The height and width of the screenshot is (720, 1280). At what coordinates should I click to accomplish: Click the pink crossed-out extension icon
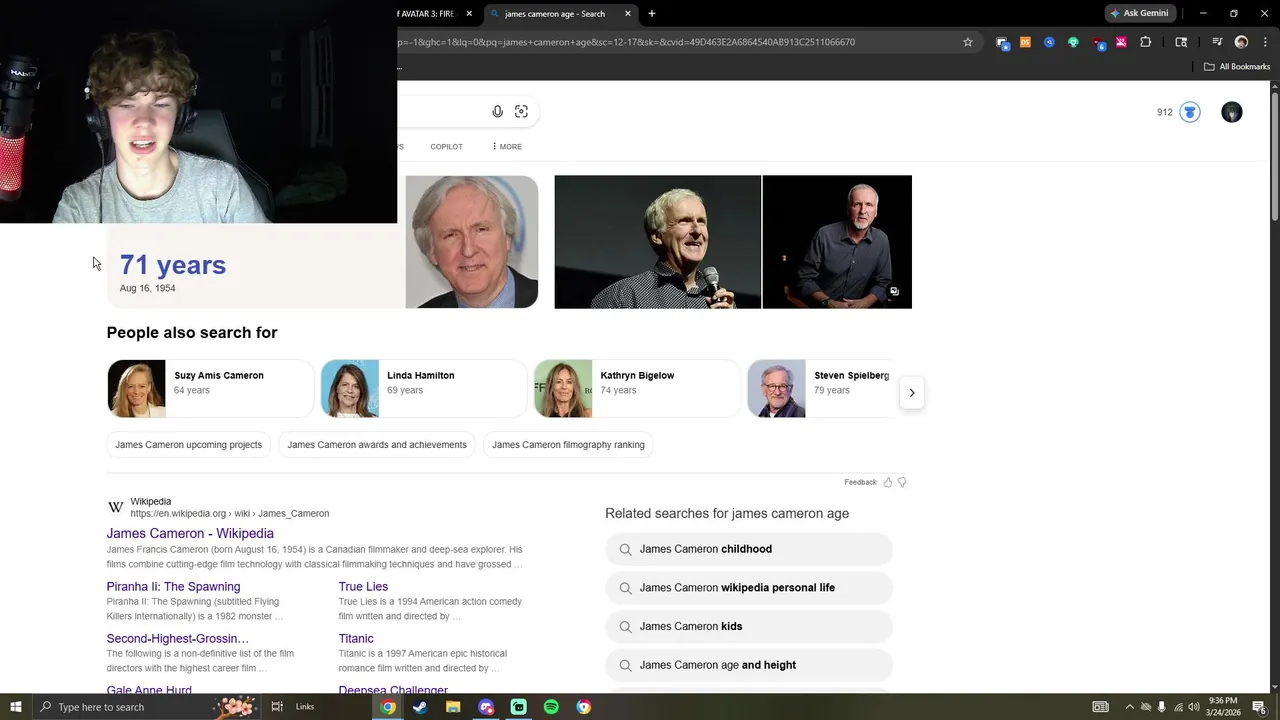pyautogui.click(x=1121, y=42)
